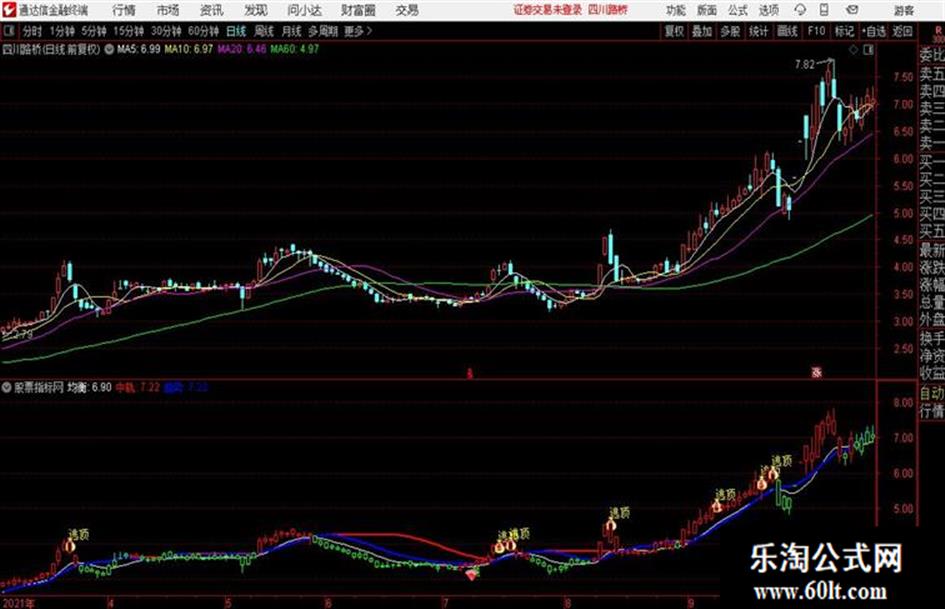Click the red R icon at top right
Image resolution: width=945 pixels, height=609 pixels.
tap(938, 32)
